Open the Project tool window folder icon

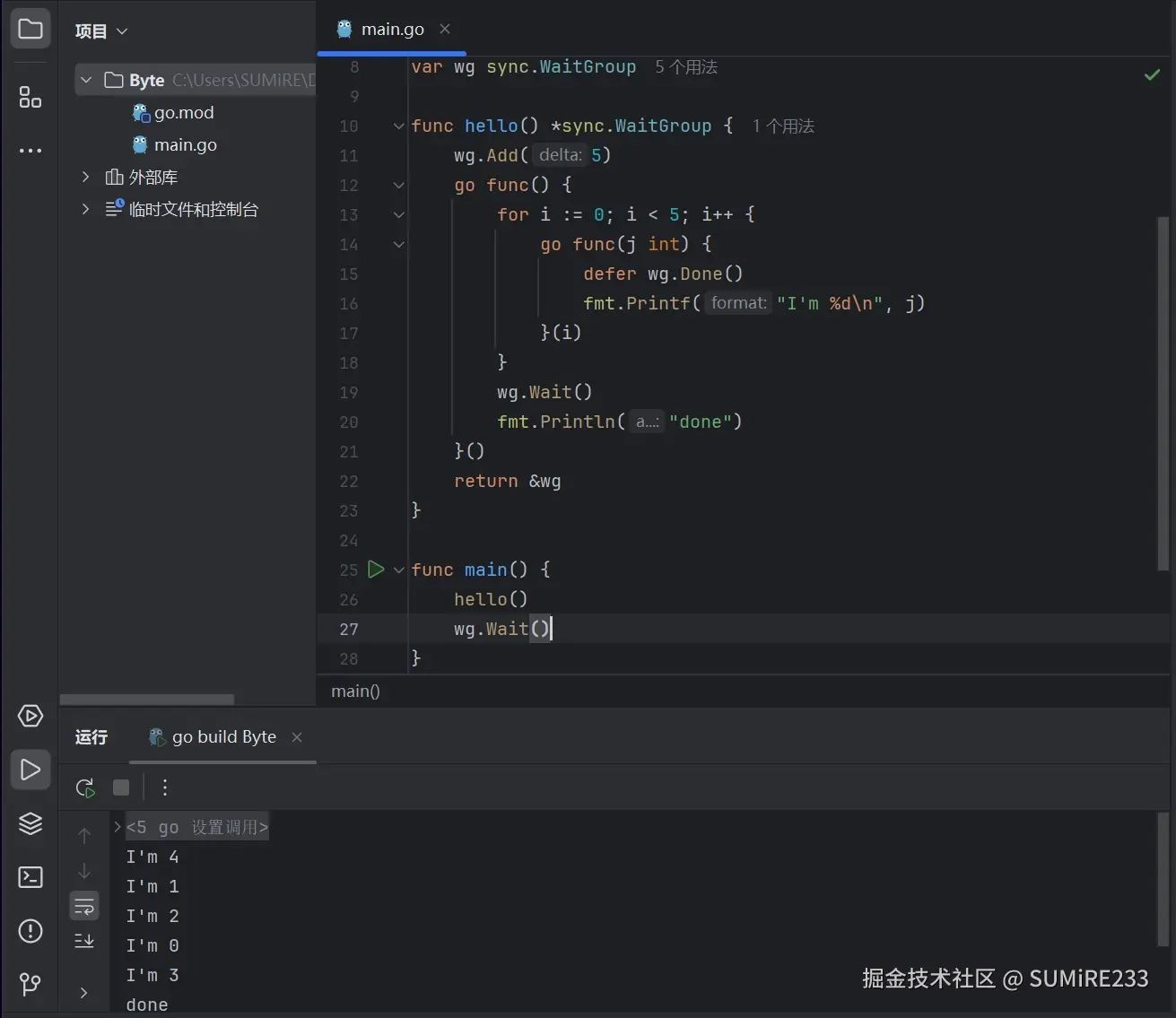(x=30, y=30)
